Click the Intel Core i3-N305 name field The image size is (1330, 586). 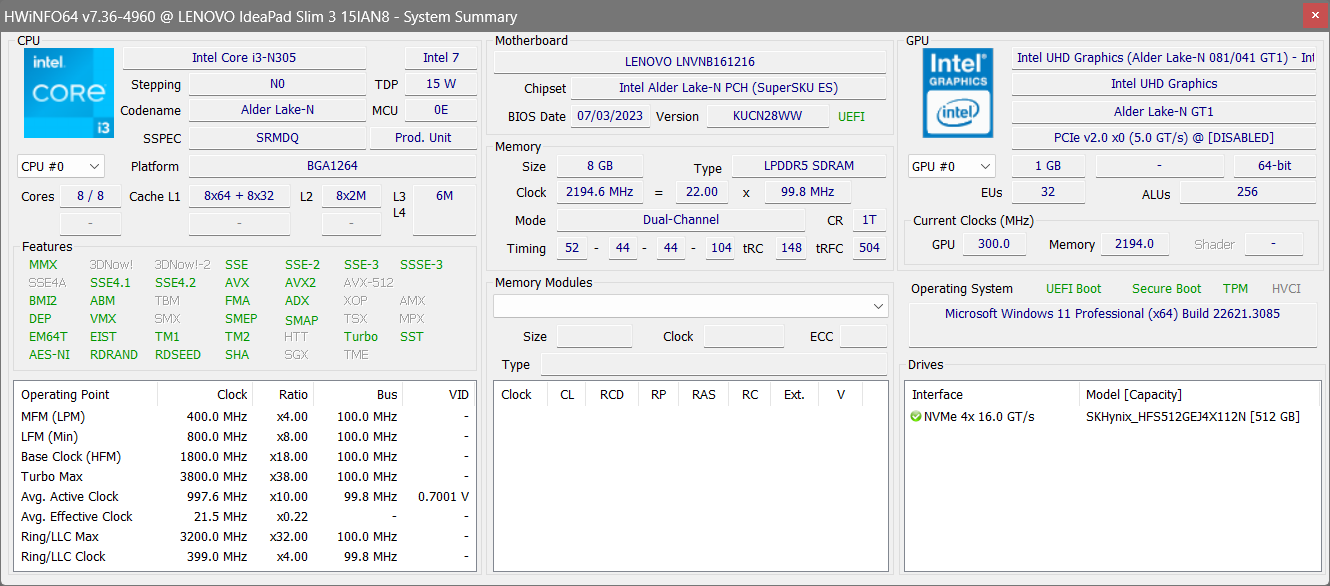244,58
